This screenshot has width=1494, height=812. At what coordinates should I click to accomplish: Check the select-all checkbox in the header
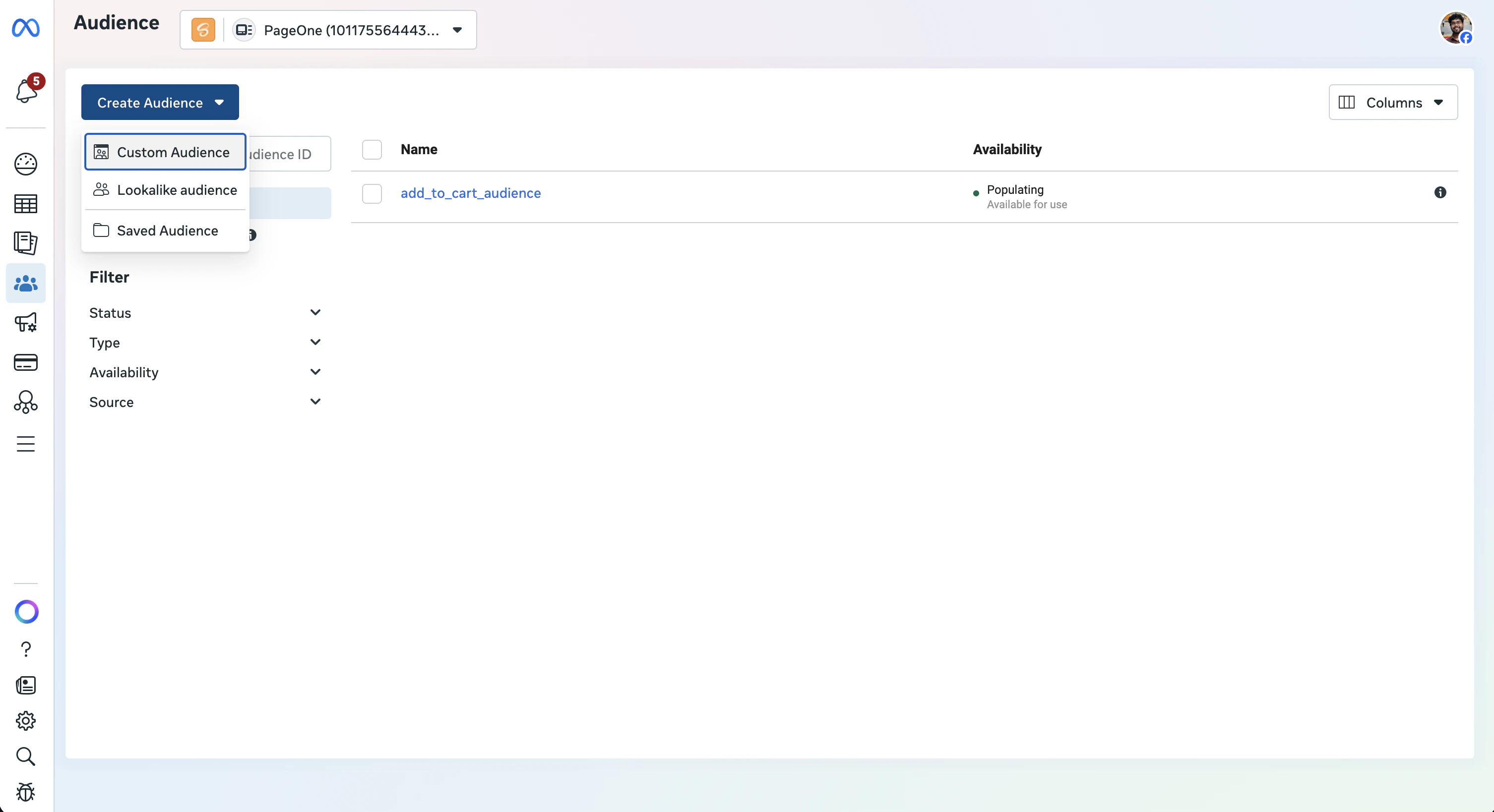372,150
